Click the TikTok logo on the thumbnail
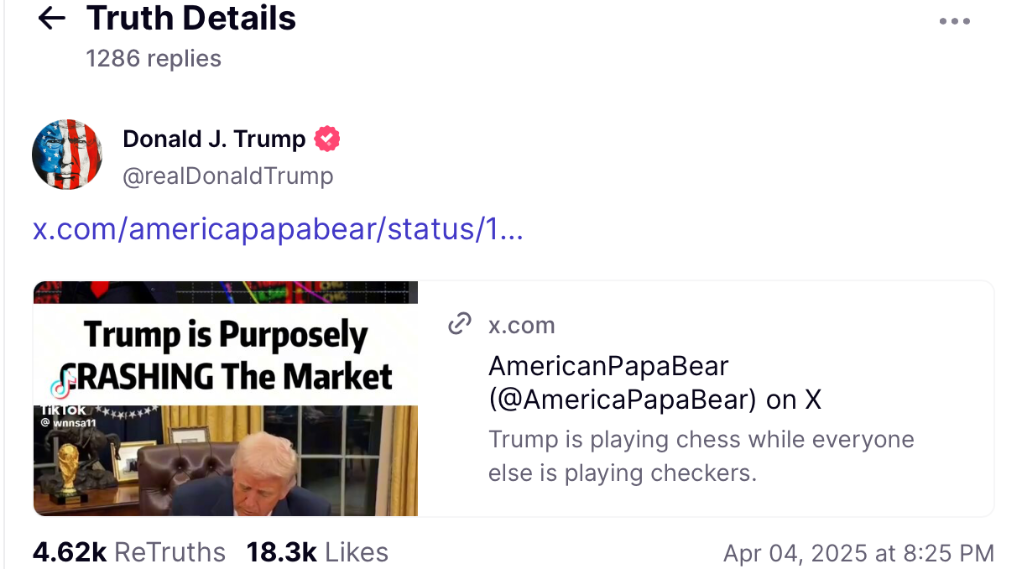1012x569 pixels. [x=62, y=388]
